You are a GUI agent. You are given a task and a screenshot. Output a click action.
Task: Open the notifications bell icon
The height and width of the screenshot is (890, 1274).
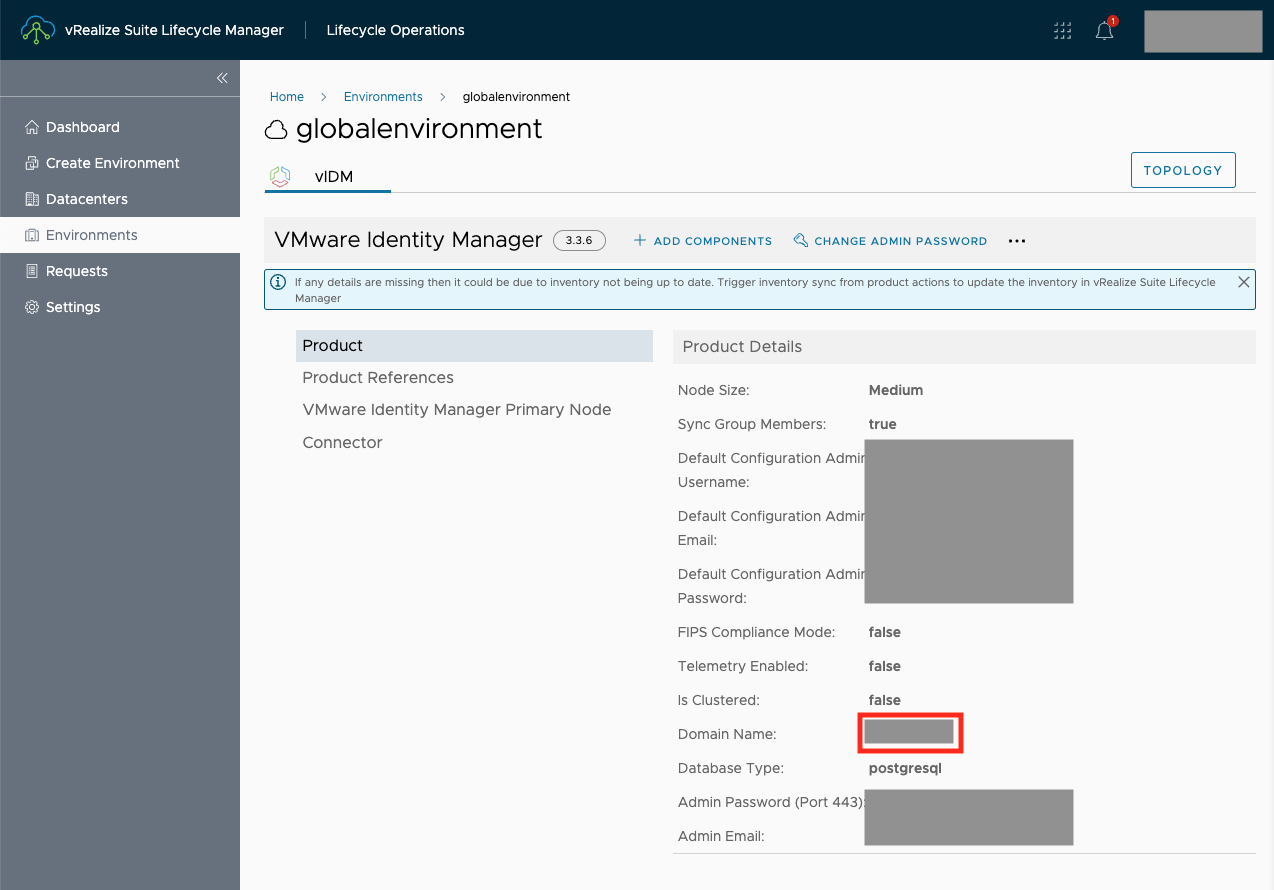tap(1104, 30)
